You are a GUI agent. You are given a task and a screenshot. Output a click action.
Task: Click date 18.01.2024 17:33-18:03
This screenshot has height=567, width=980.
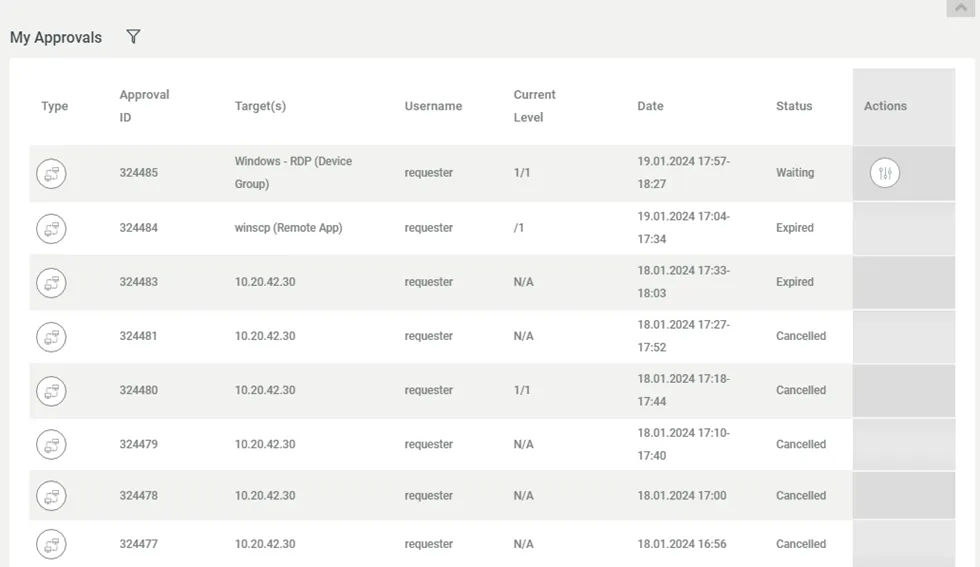(x=684, y=282)
